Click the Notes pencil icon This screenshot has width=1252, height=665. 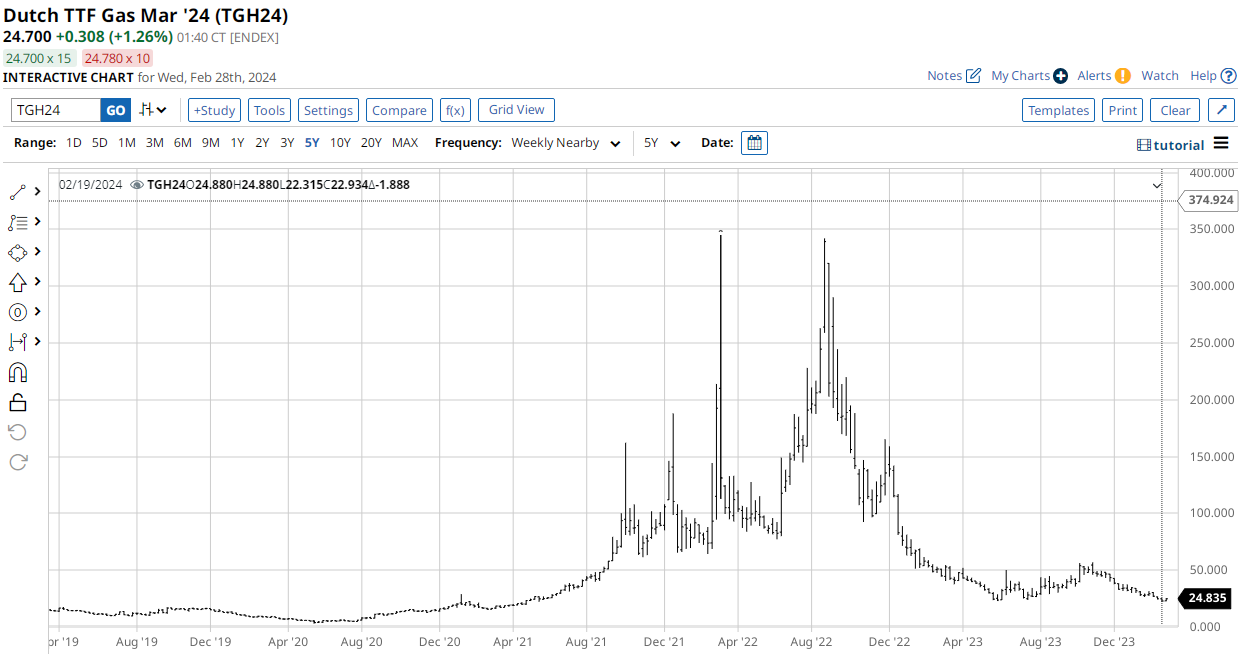click(x=973, y=76)
